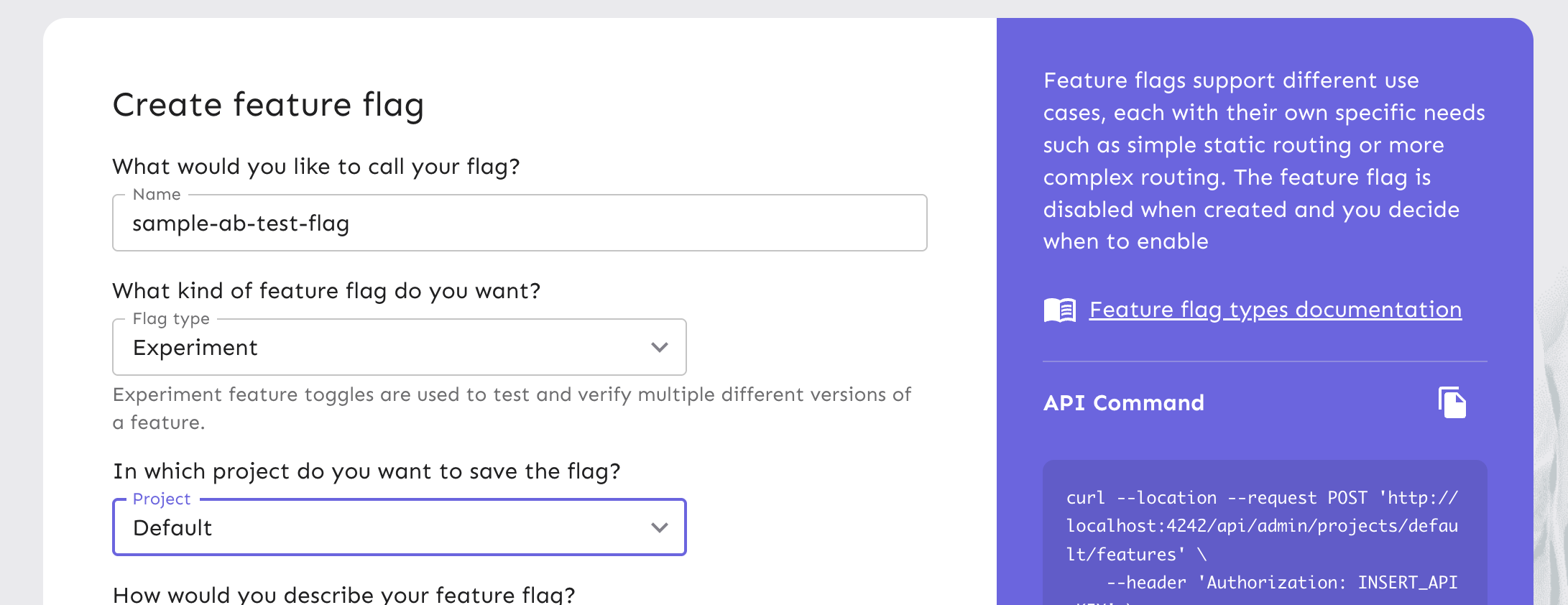
Task: Click the feature flags info paragraph on the purple panel
Action: (1263, 161)
